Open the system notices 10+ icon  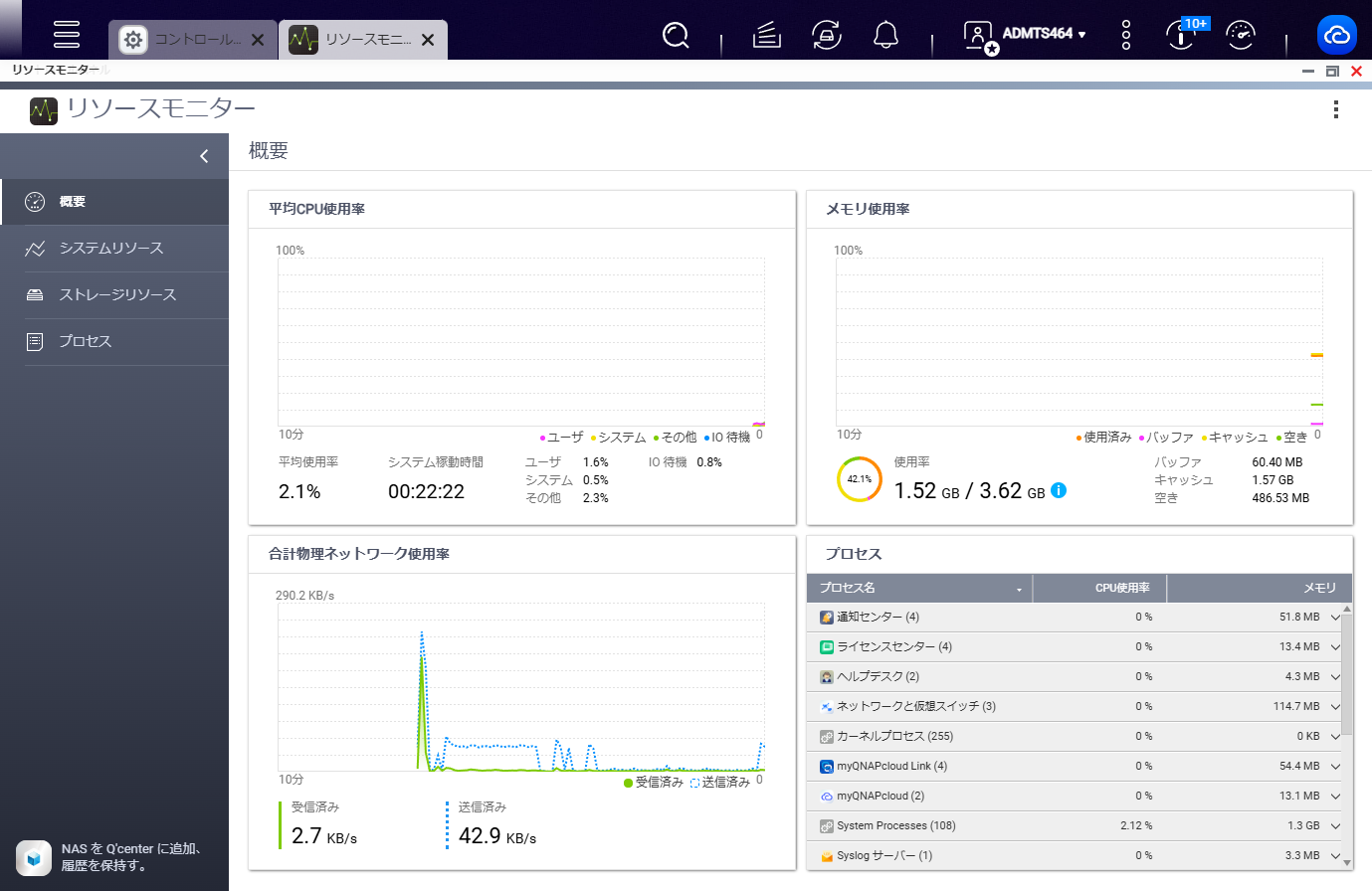[x=1183, y=35]
